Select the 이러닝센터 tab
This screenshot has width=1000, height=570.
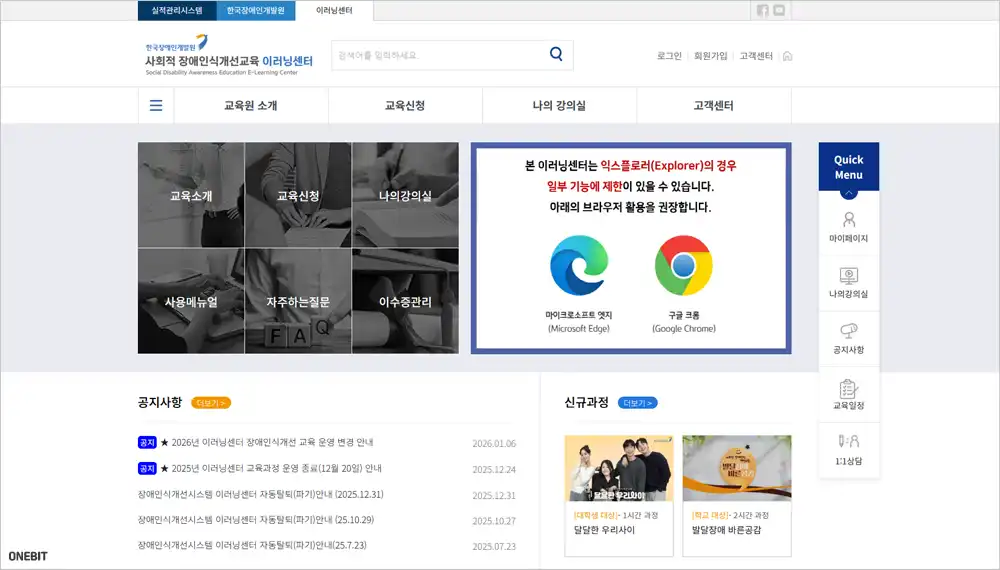tap(334, 10)
